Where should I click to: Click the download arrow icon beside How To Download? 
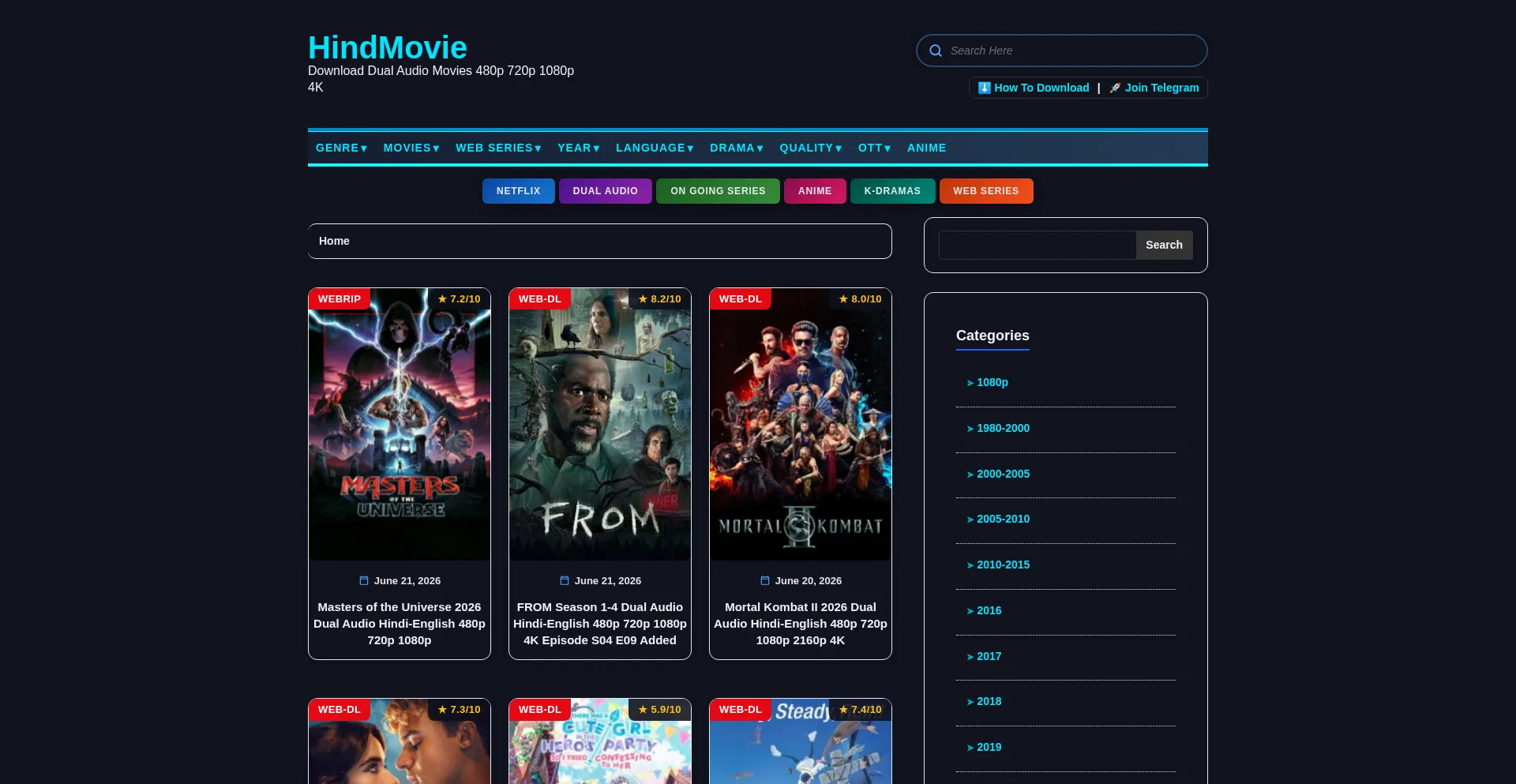[985, 88]
